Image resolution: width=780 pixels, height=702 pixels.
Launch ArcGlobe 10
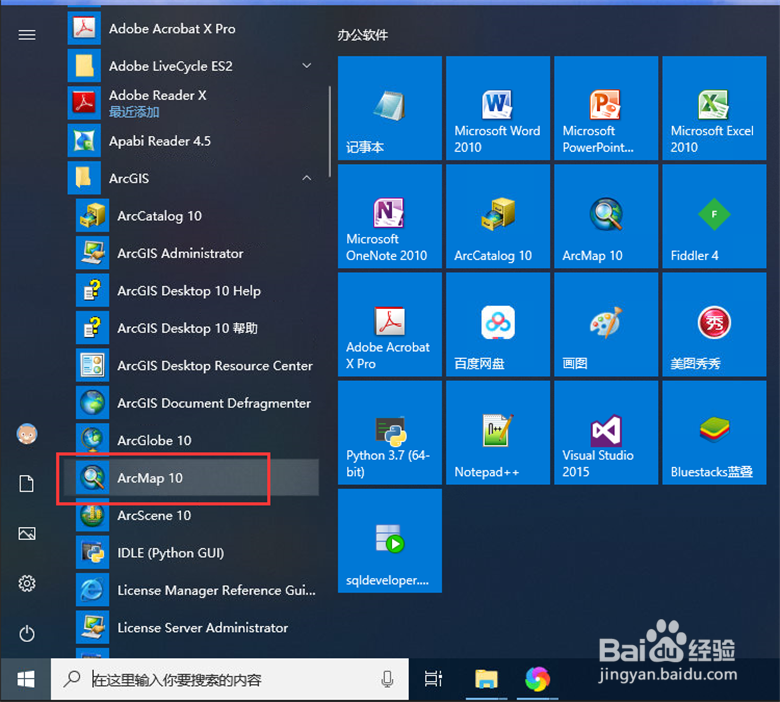click(197, 440)
